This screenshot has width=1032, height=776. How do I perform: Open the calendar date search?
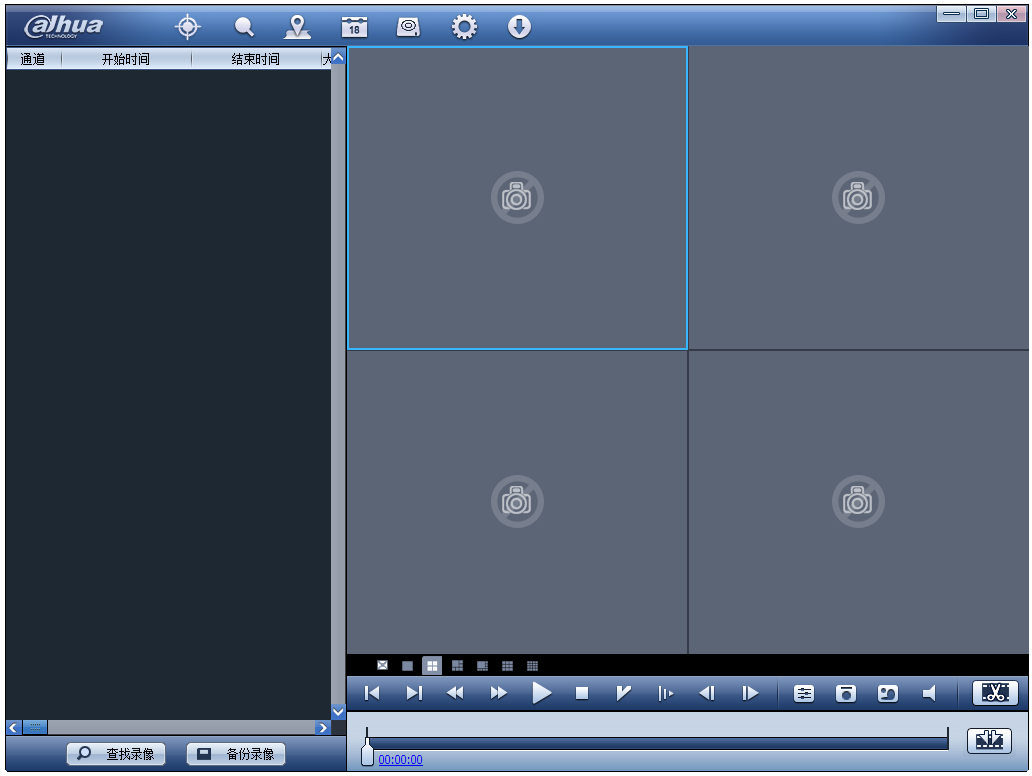pyautogui.click(x=355, y=26)
